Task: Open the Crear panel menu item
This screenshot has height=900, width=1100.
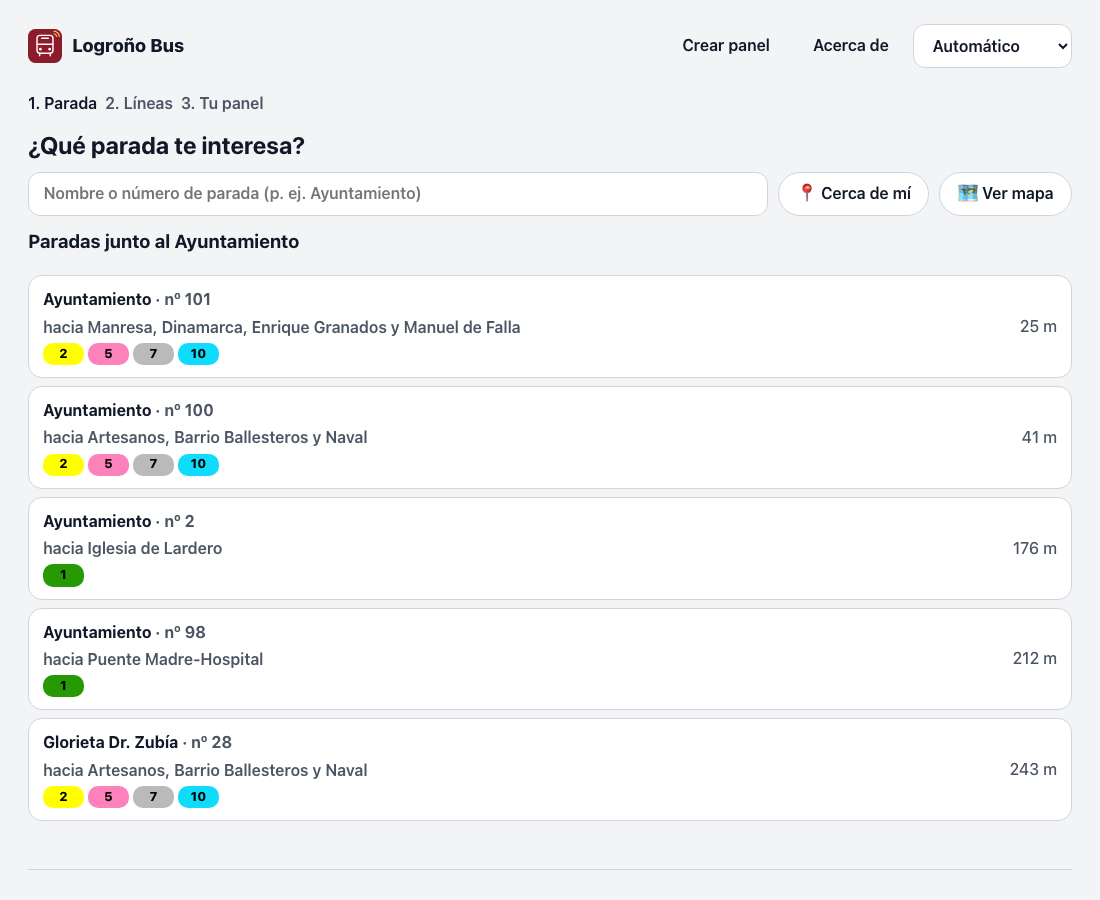Action: [726, 46]
